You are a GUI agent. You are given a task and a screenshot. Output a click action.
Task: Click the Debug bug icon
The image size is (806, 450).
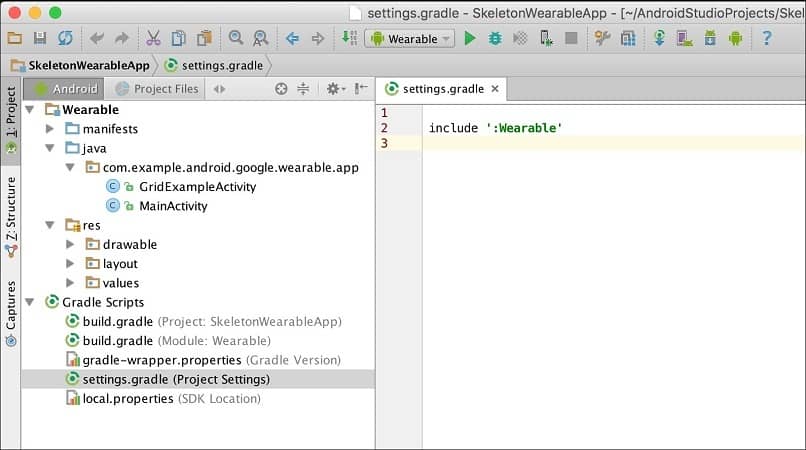[x=495, y=38]
